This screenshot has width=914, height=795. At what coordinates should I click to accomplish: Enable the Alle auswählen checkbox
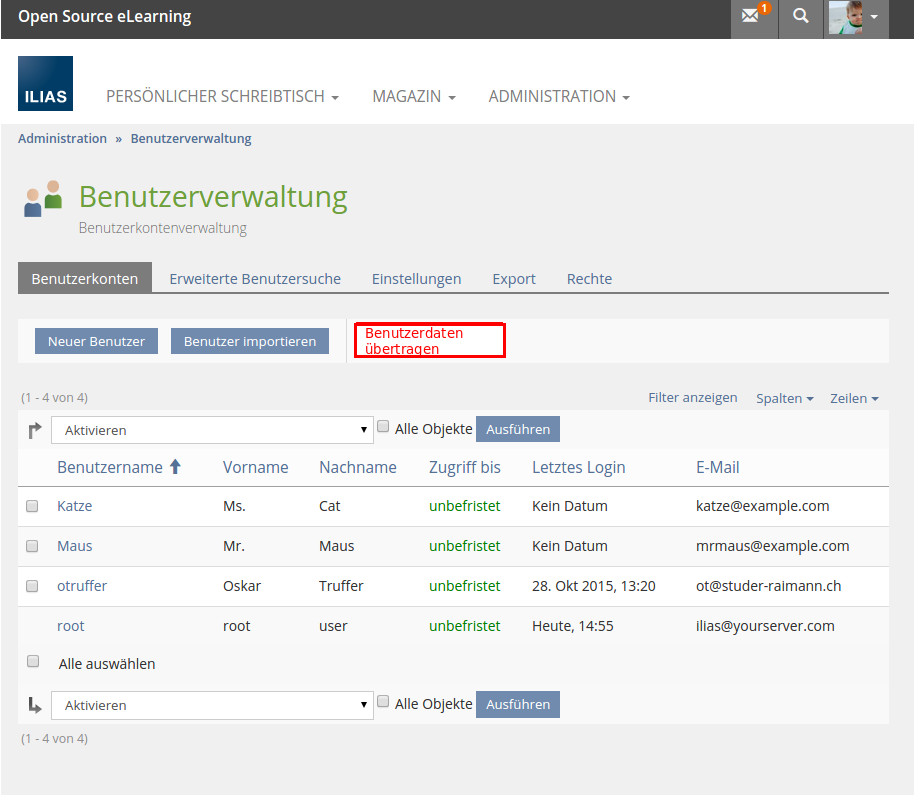[x=33, y=662]
